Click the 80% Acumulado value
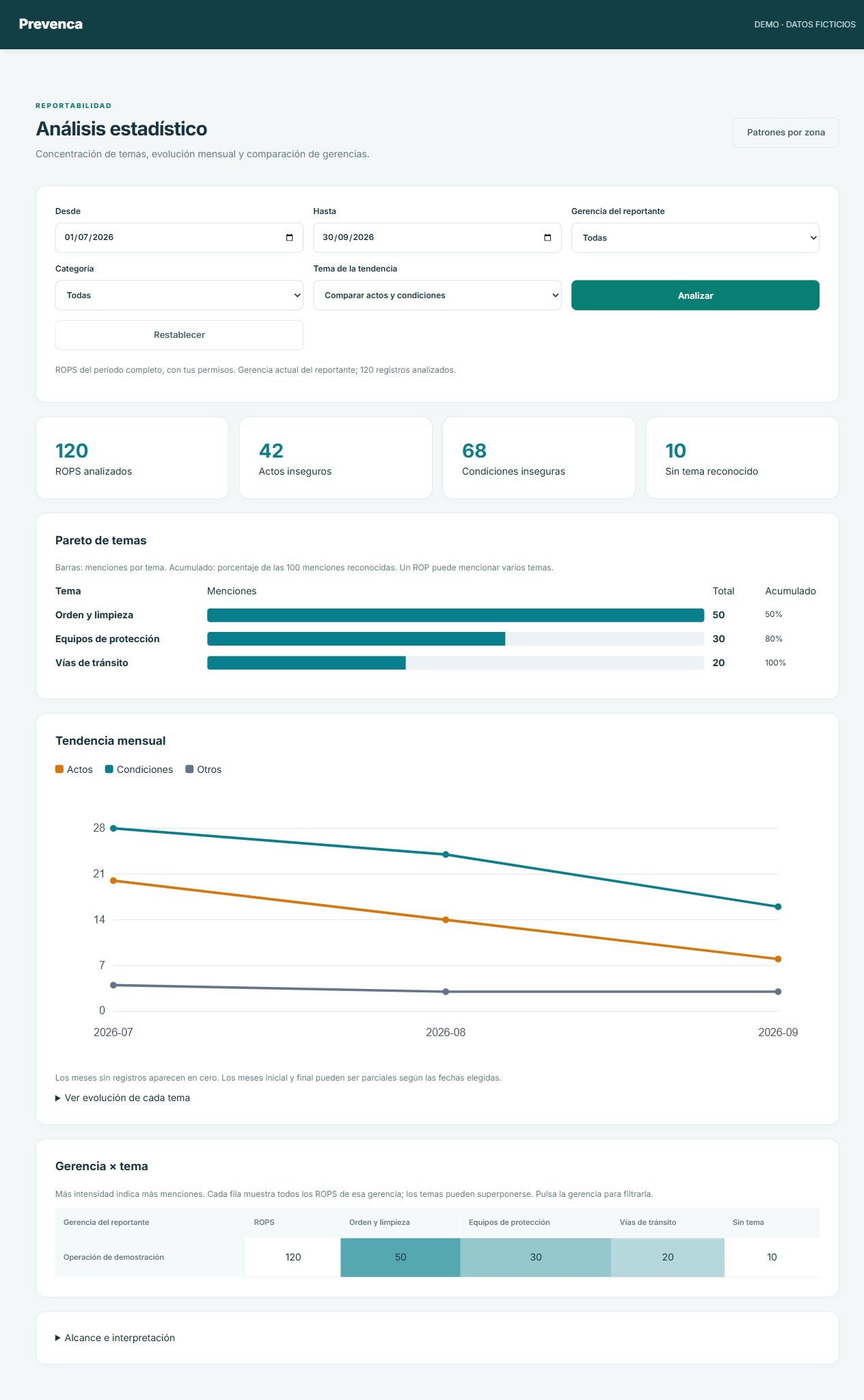864x1400 pixels. pos(774,639)
